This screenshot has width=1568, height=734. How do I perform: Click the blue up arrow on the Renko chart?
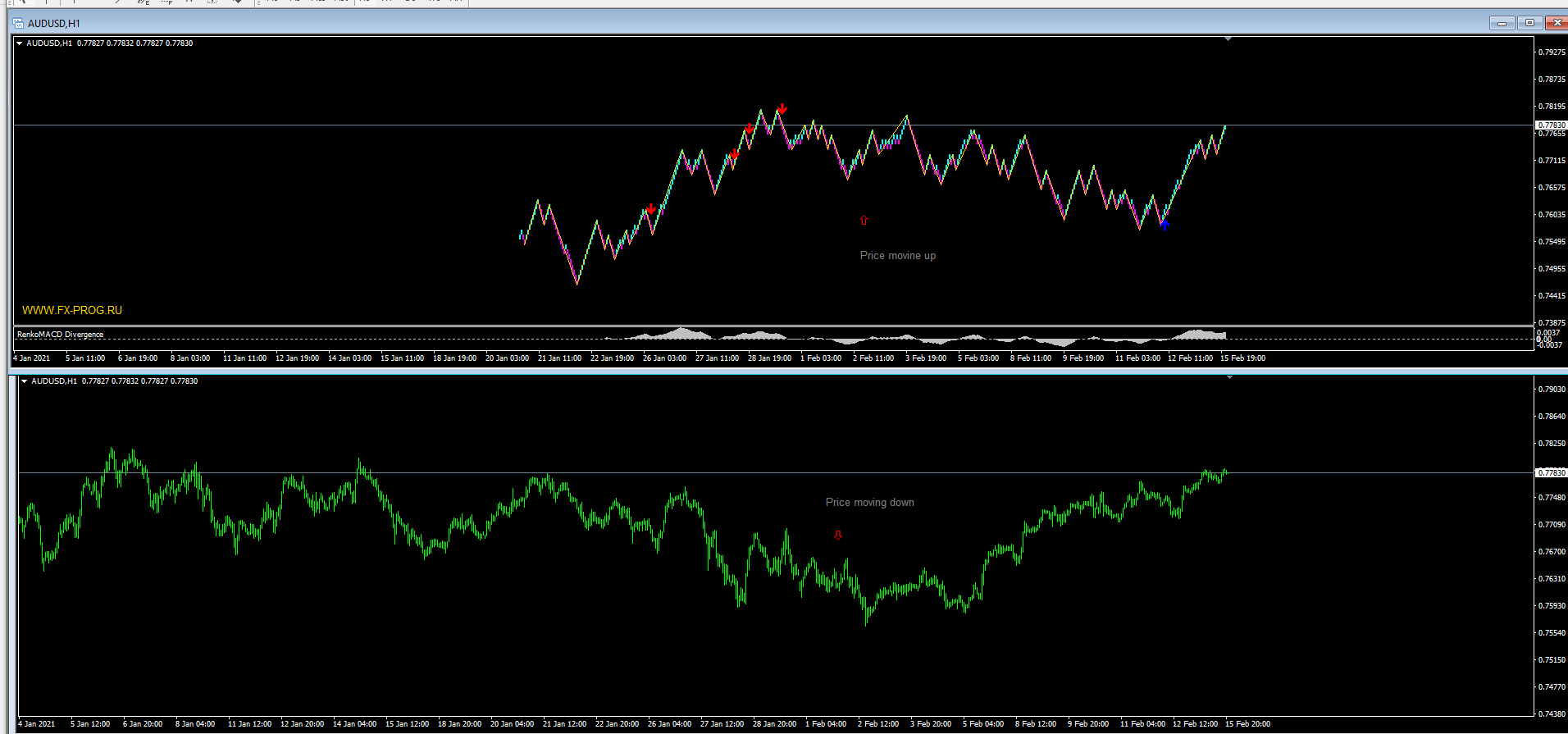1165,225
